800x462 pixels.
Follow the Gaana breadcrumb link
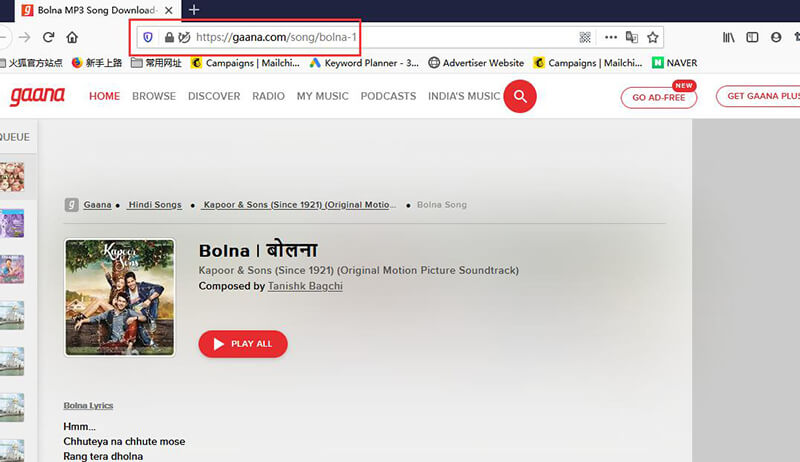97,204
